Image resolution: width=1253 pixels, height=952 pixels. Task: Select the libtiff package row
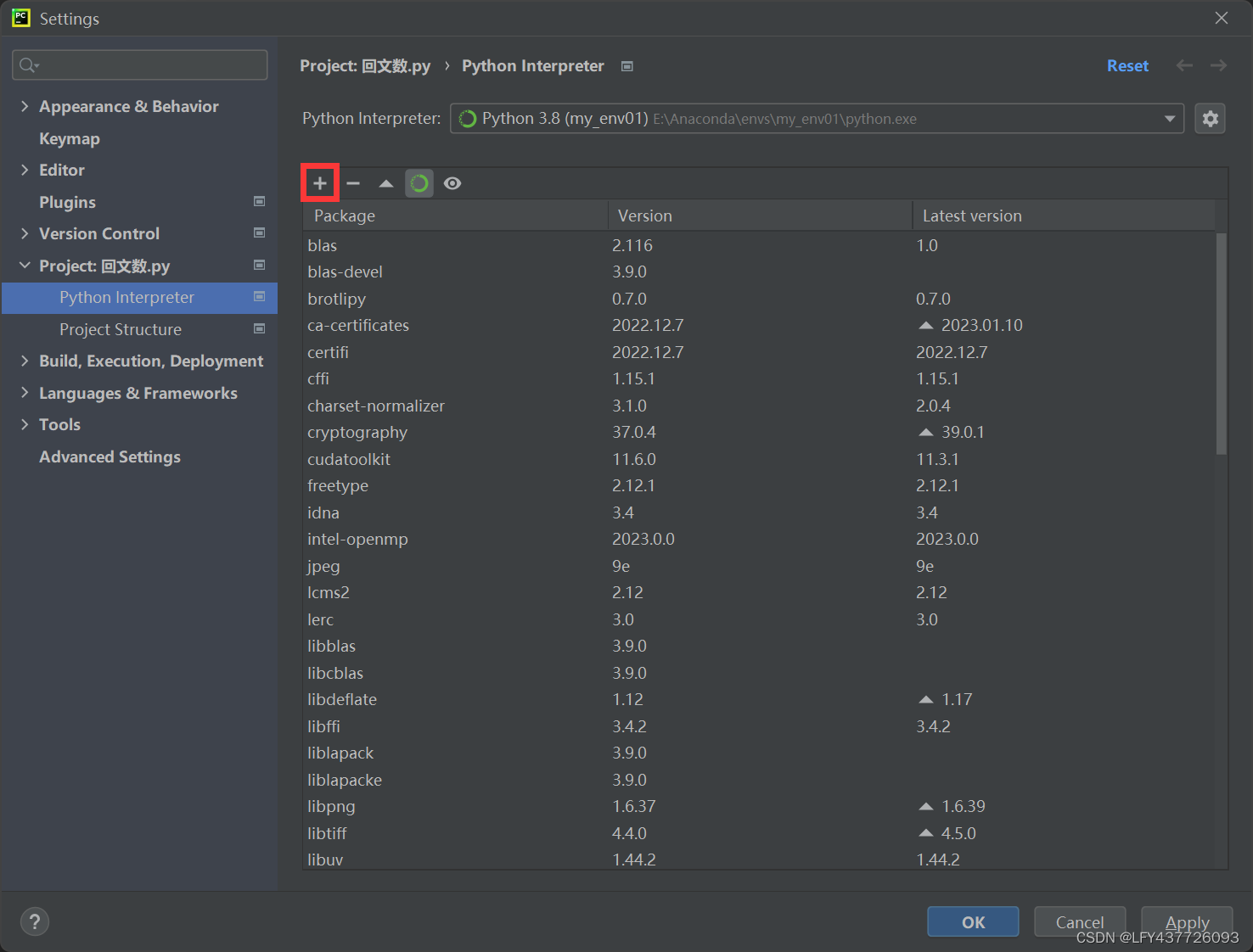(759, 833)
